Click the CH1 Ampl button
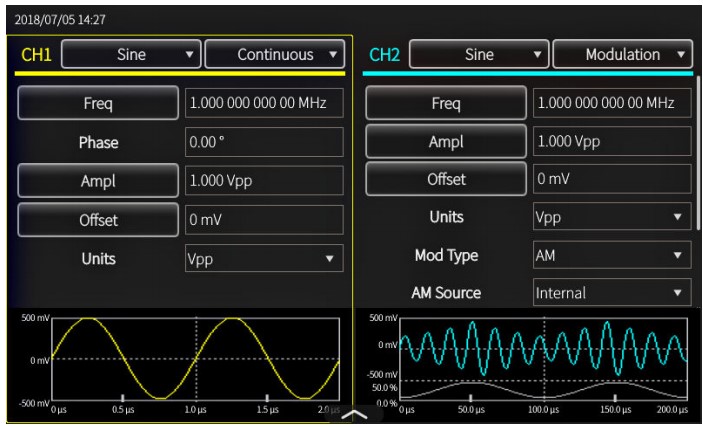 coord(98,181)
